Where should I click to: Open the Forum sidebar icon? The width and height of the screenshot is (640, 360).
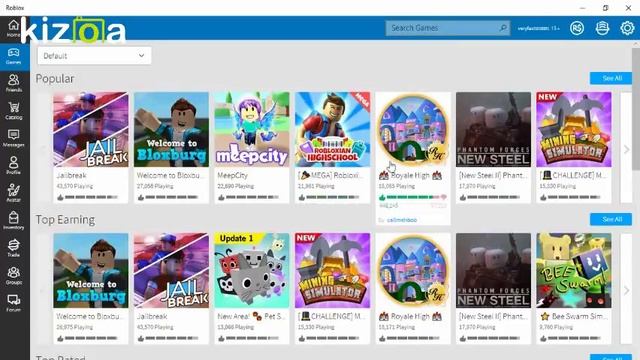13,303
